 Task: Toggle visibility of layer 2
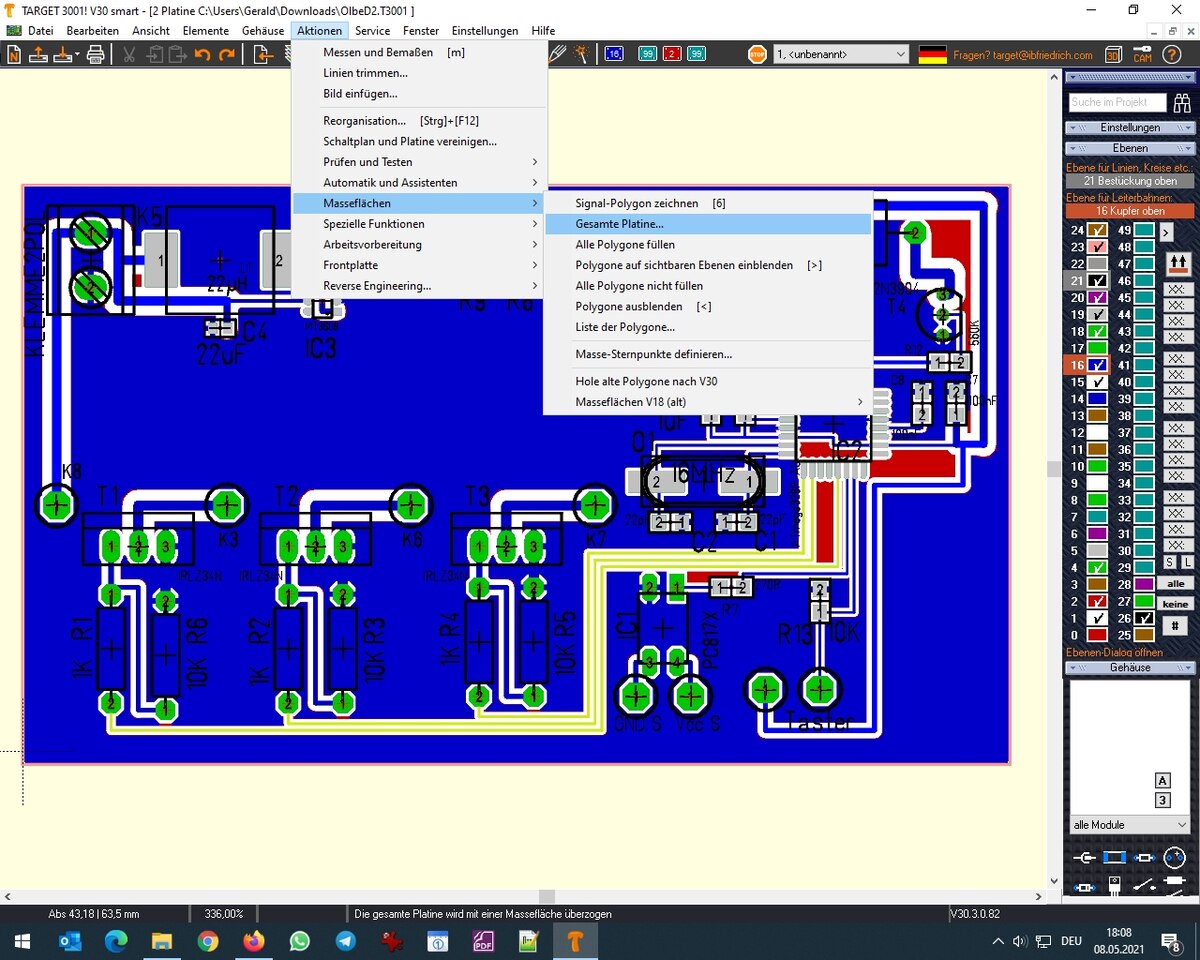click(1097, 601)
